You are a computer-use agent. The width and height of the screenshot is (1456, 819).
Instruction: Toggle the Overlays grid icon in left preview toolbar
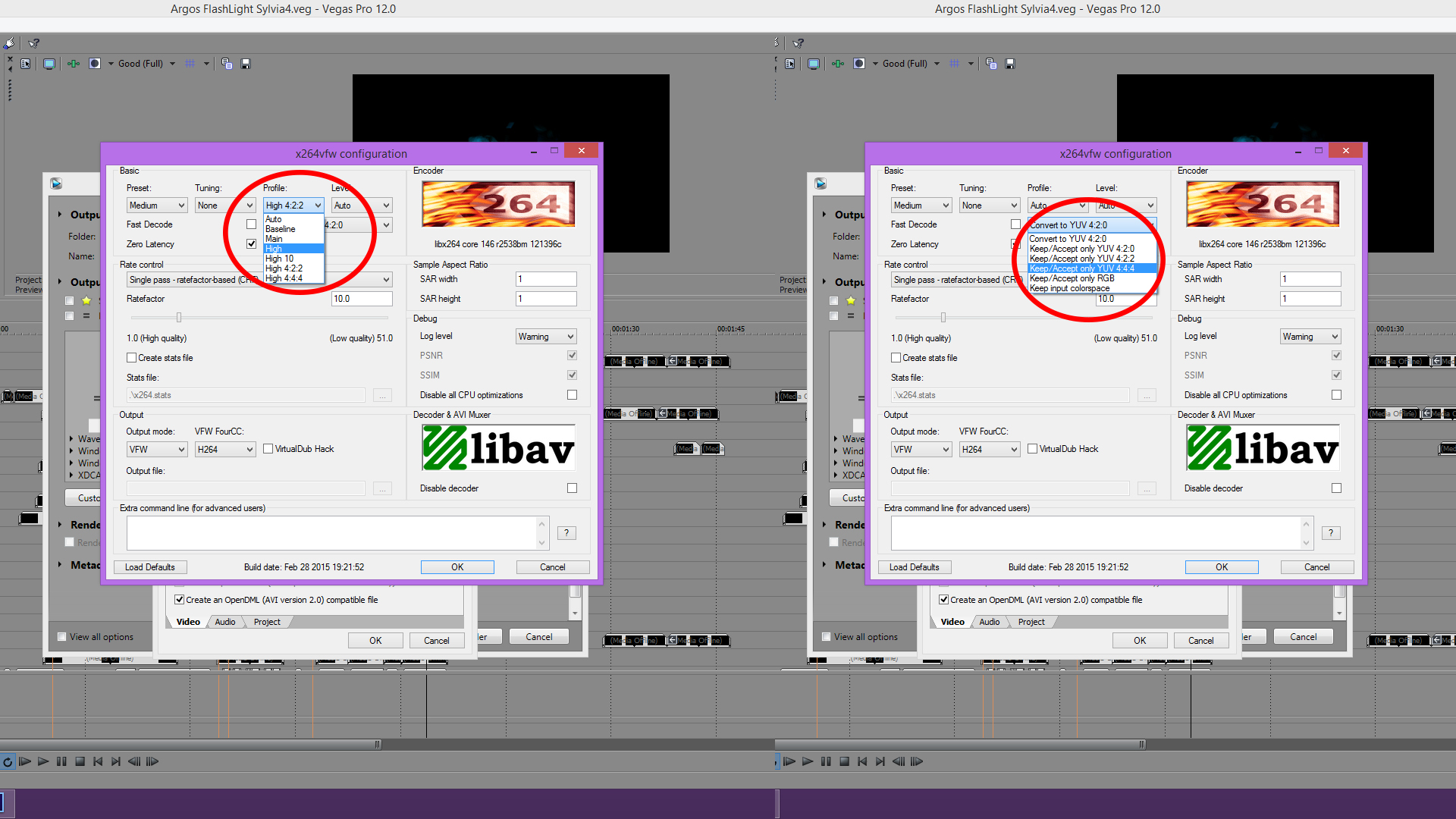[x=190, y=64]
